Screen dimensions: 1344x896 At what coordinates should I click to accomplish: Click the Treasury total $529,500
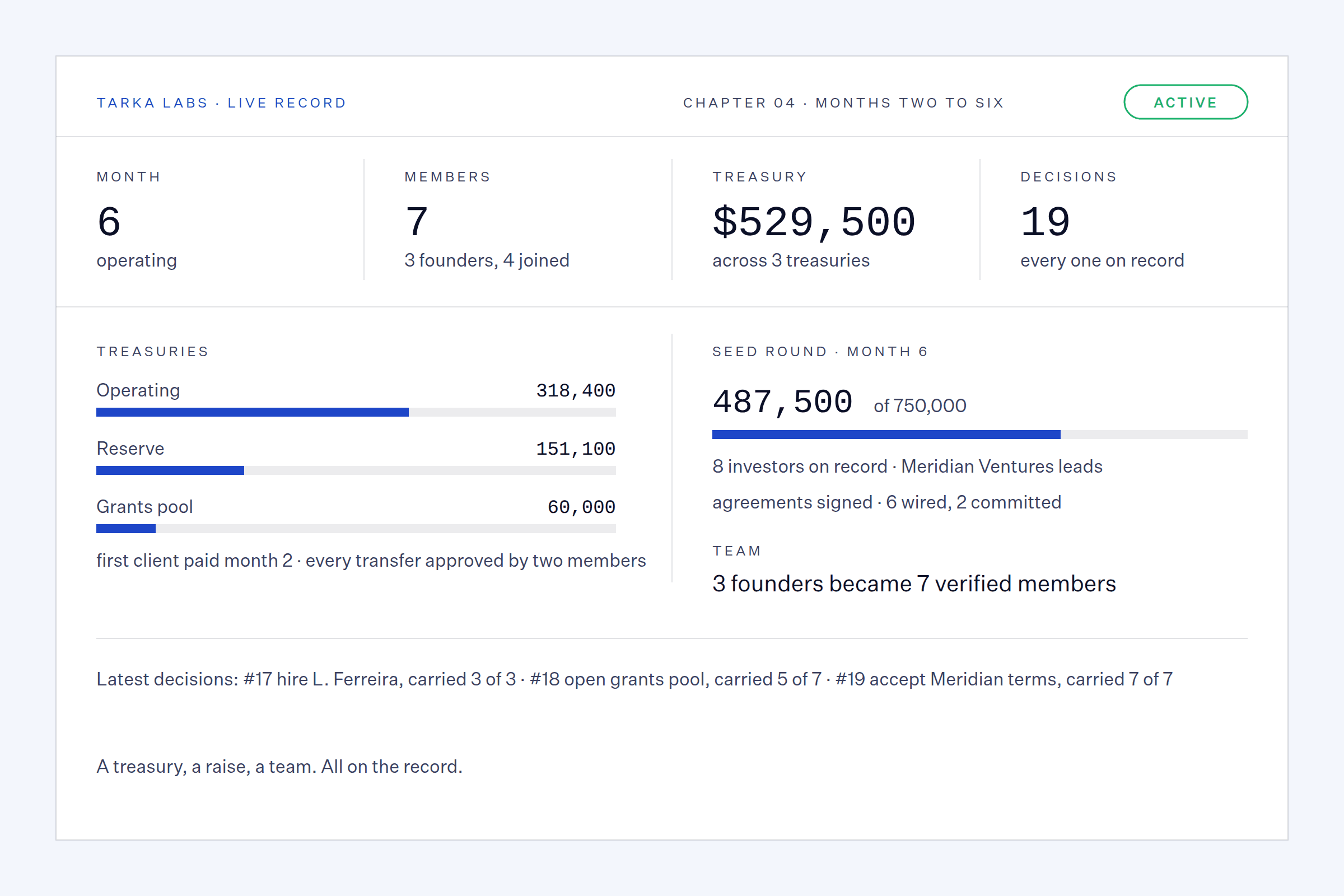tap(814, 222)
